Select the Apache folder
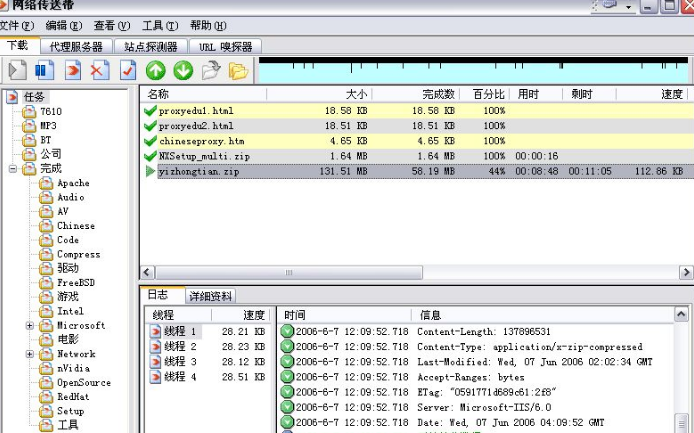The width and height of the screenshot is (694, 433). (x=73, y=182)
